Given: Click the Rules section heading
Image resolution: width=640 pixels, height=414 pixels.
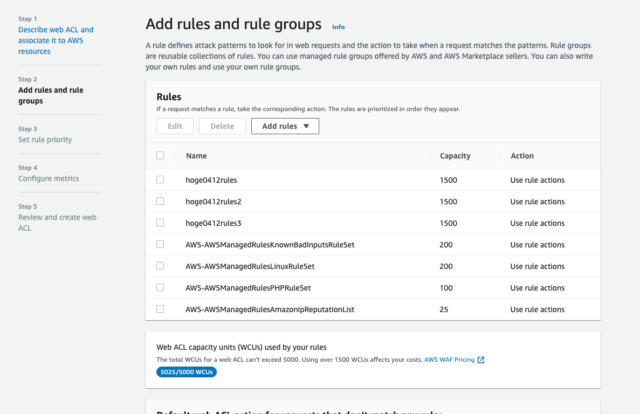Looking at the screenshot, I should (x=169, y=97).
